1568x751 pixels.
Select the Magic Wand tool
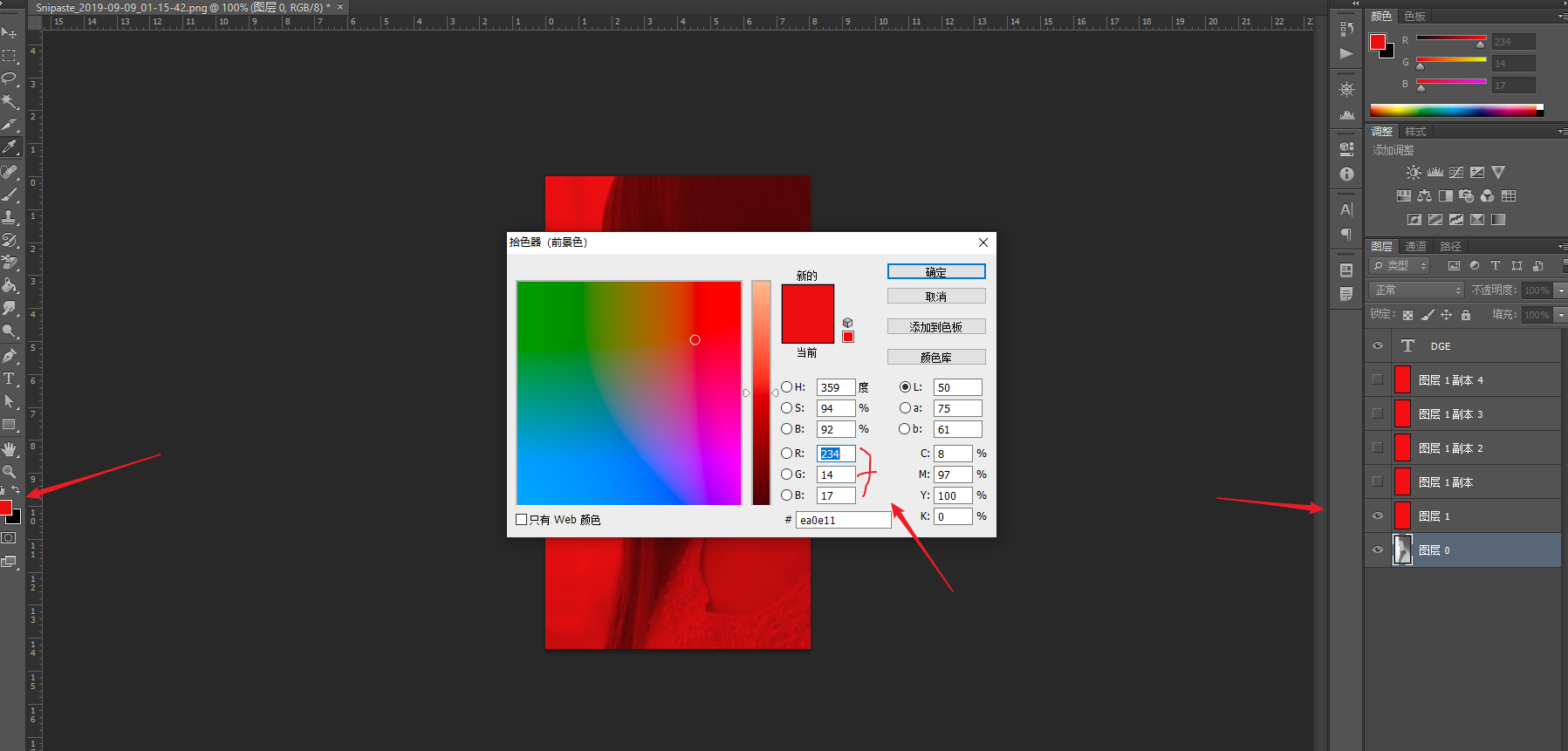pos(10,101)
